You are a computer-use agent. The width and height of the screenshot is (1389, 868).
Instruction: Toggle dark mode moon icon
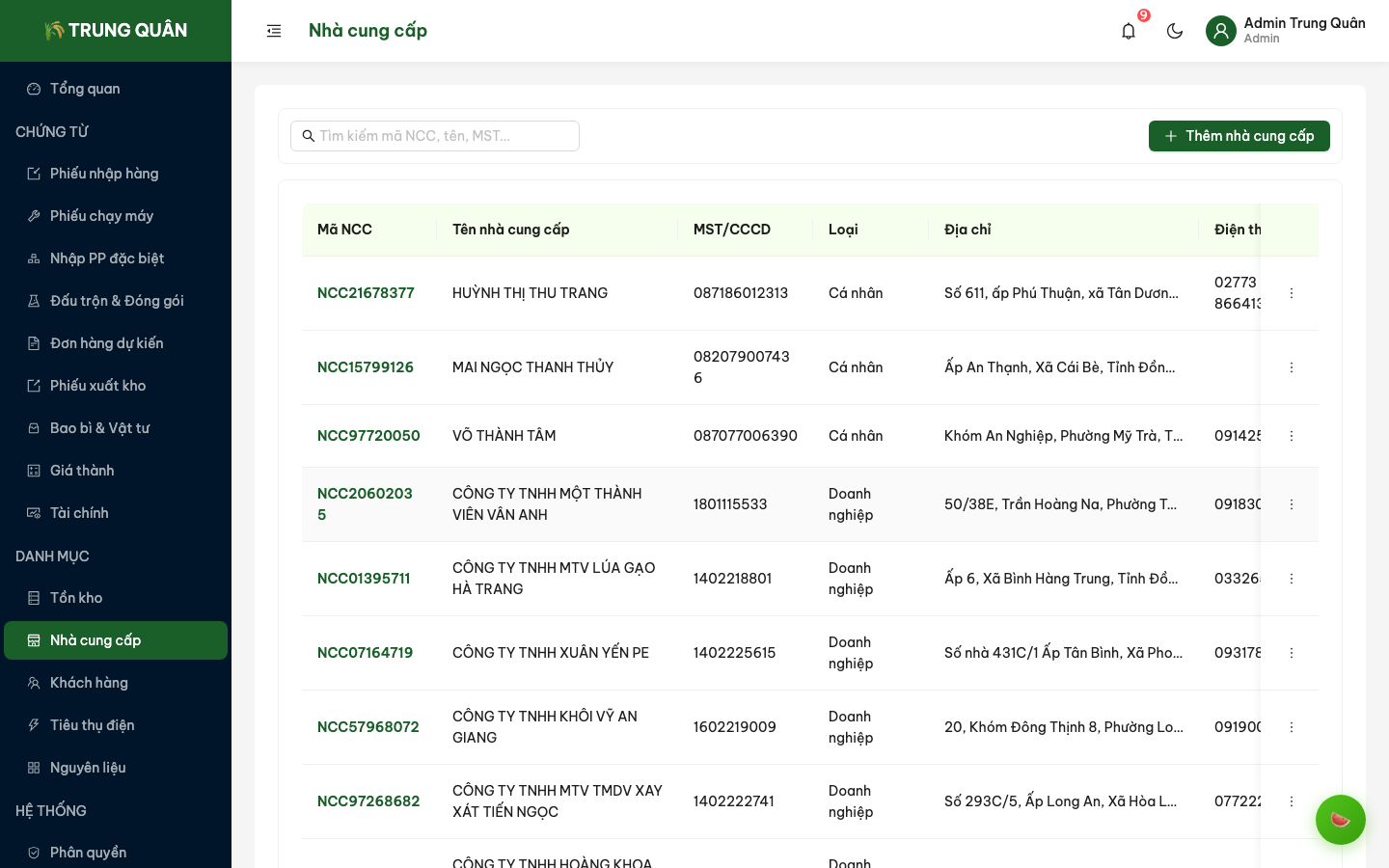point(1175,31)
